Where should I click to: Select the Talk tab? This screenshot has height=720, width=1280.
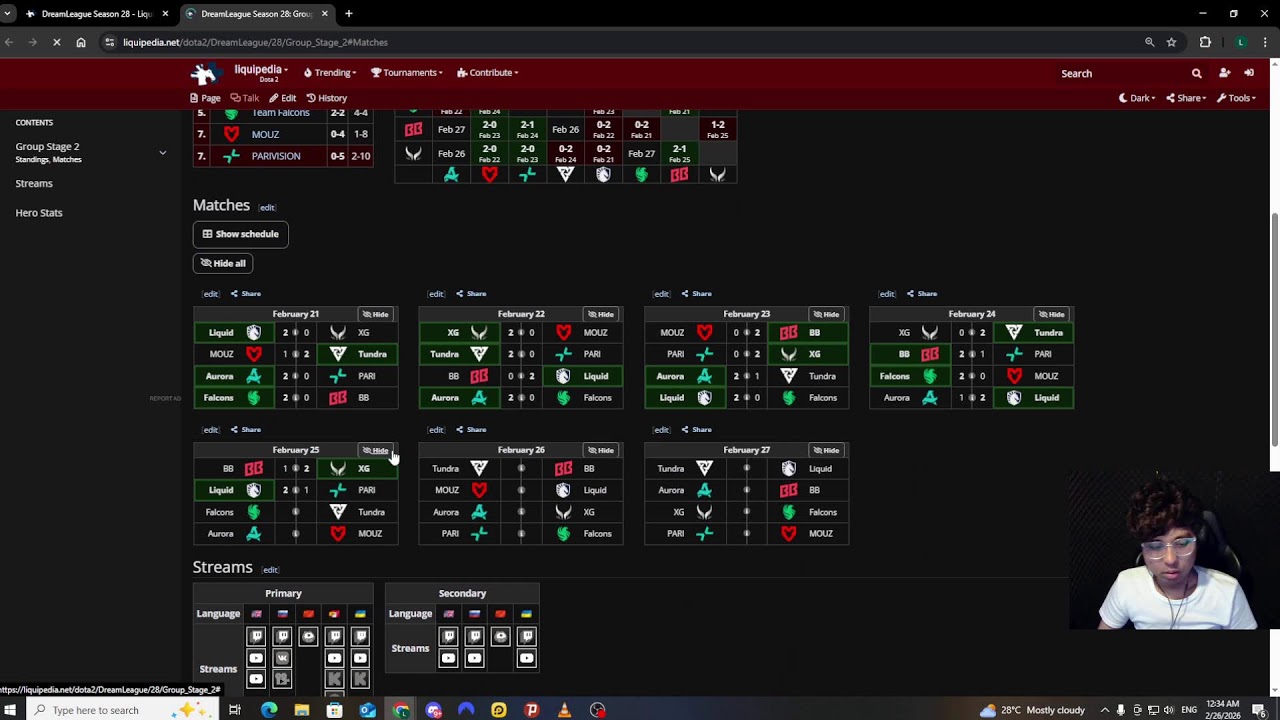[245, 98]
